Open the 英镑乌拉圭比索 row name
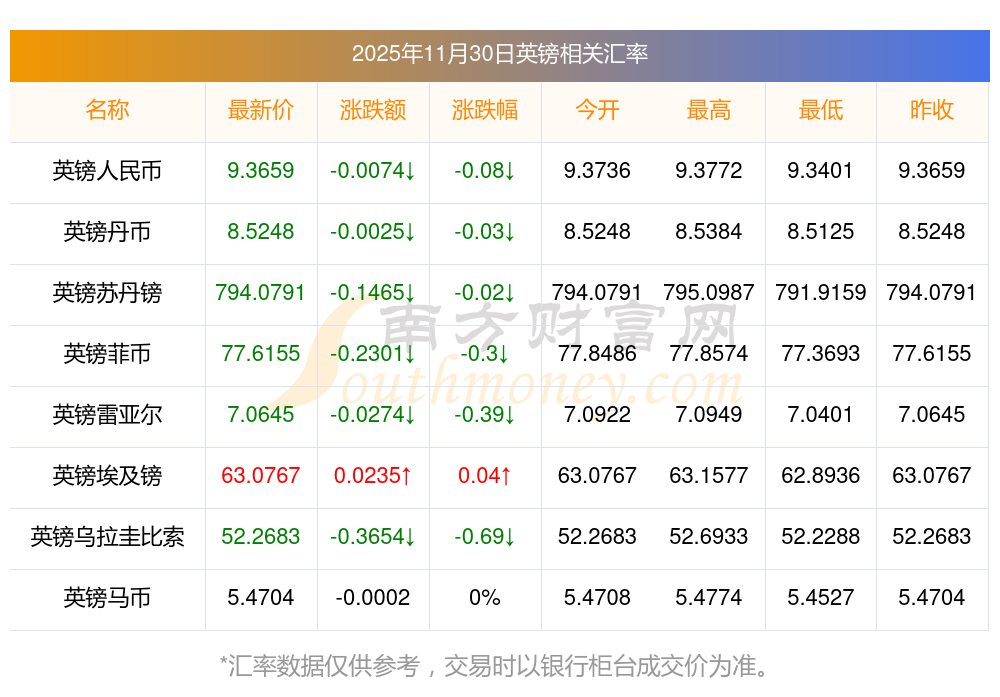The height and width of the screenshot is (697, 1000). [x=107, y=537]
